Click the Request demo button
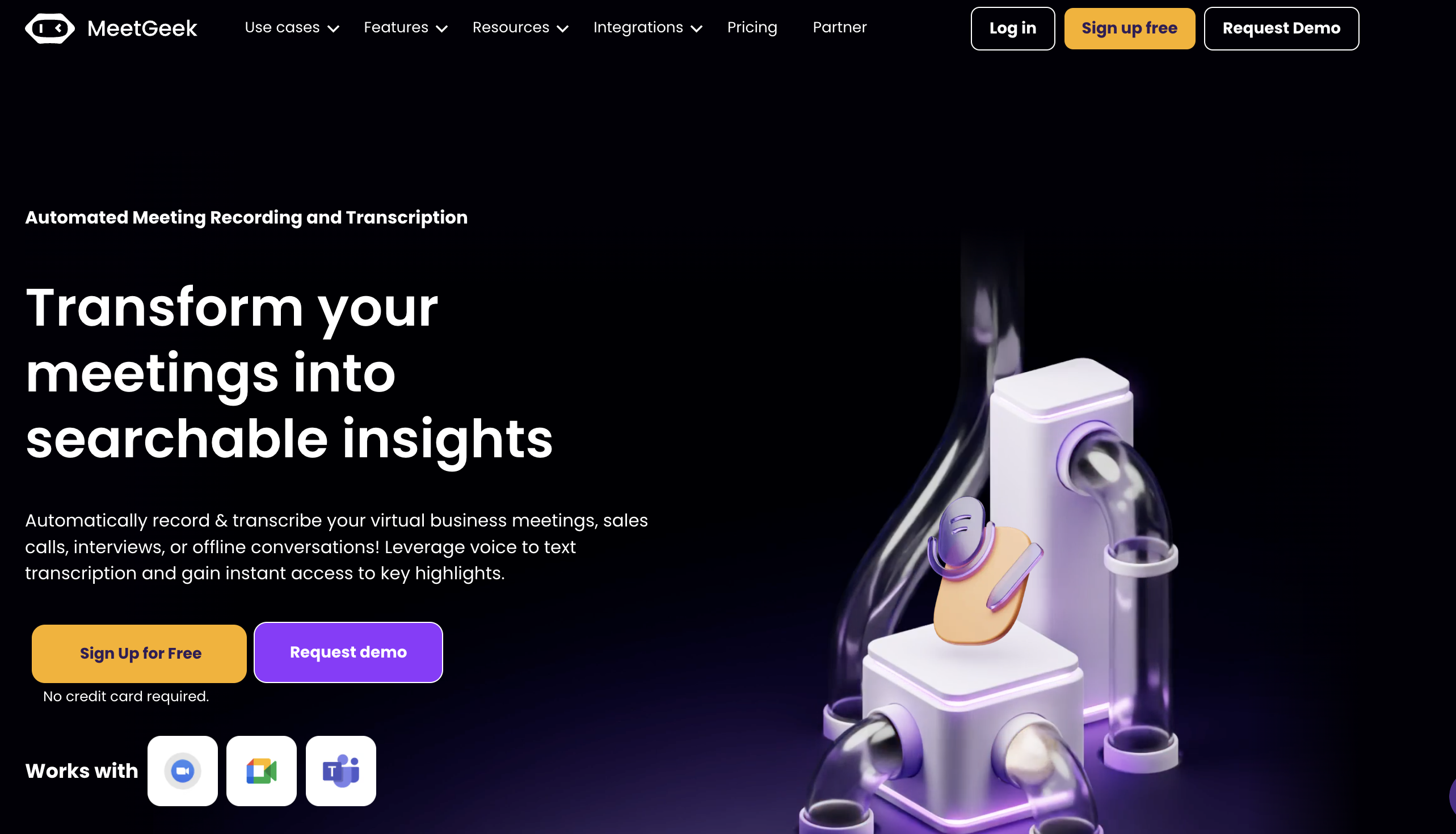This screenshot has height=834, width=1456. 348,652
